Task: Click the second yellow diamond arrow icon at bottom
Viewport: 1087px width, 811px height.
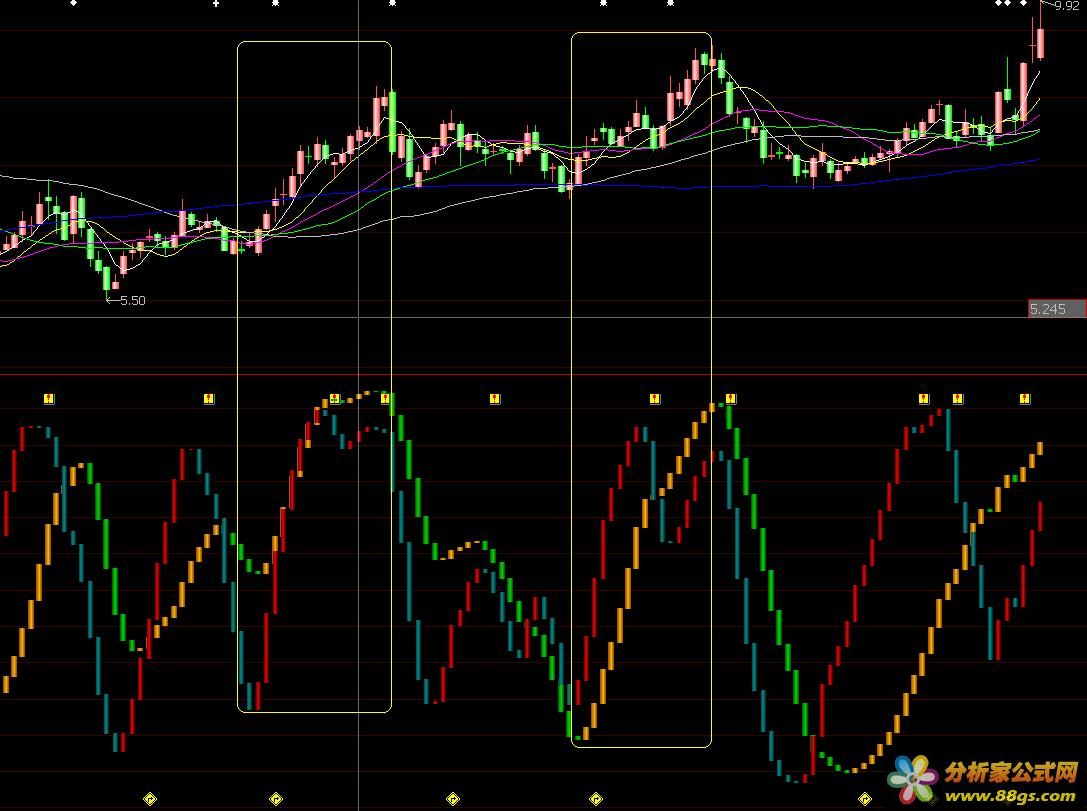Action: coord(276,799)
